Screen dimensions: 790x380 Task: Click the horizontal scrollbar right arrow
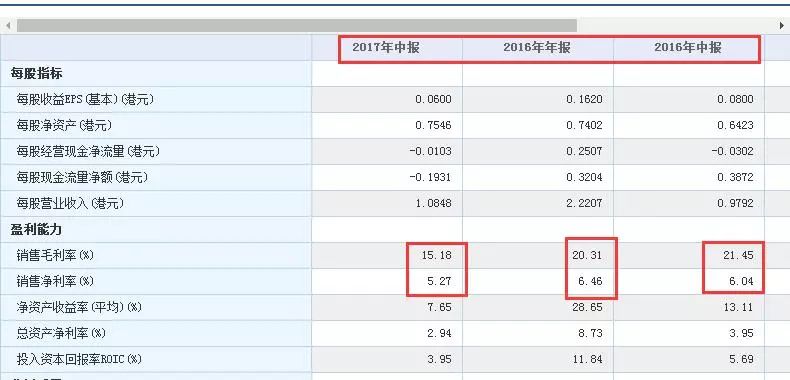coord(782,25)
